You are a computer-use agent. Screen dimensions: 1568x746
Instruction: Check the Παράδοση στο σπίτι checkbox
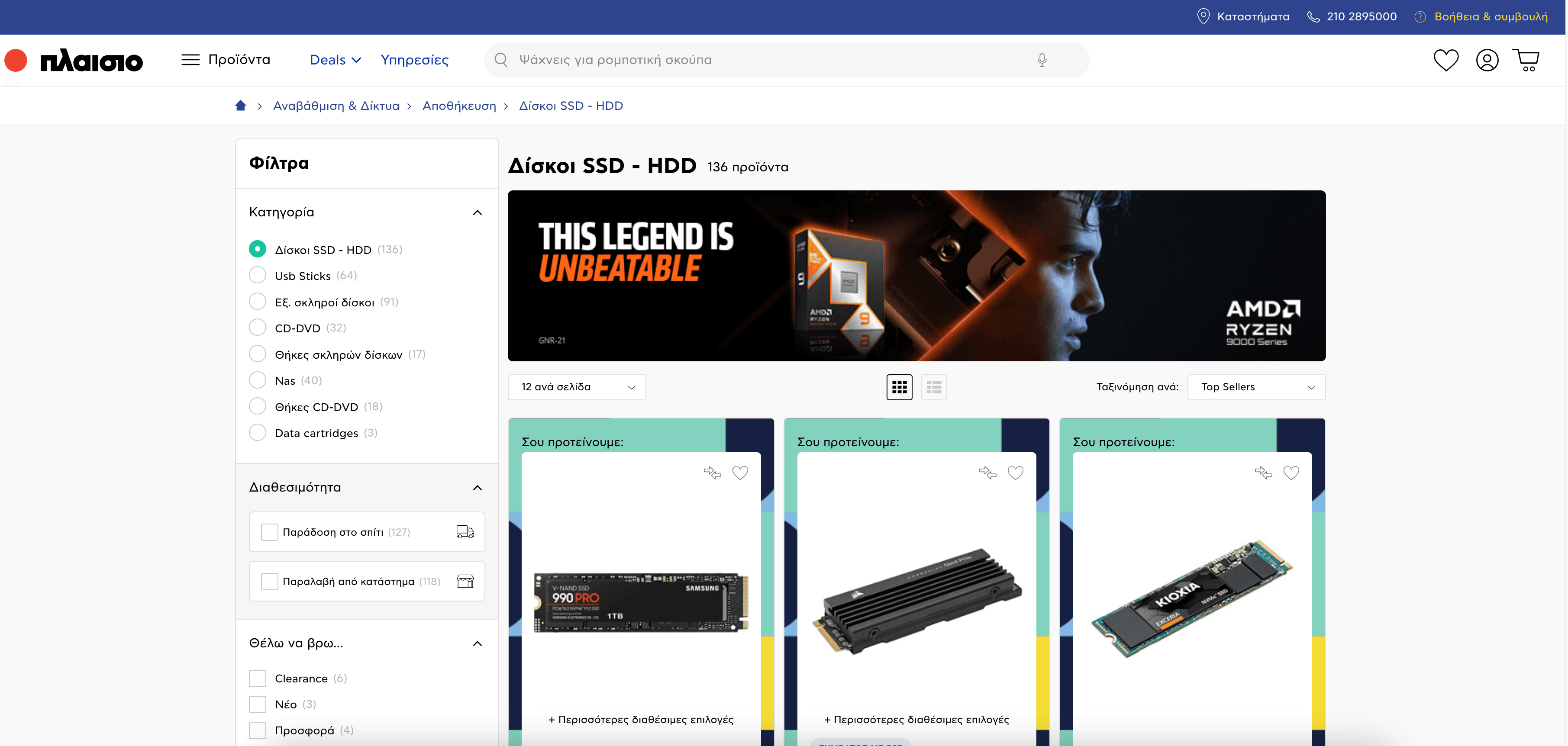point(270,532)
